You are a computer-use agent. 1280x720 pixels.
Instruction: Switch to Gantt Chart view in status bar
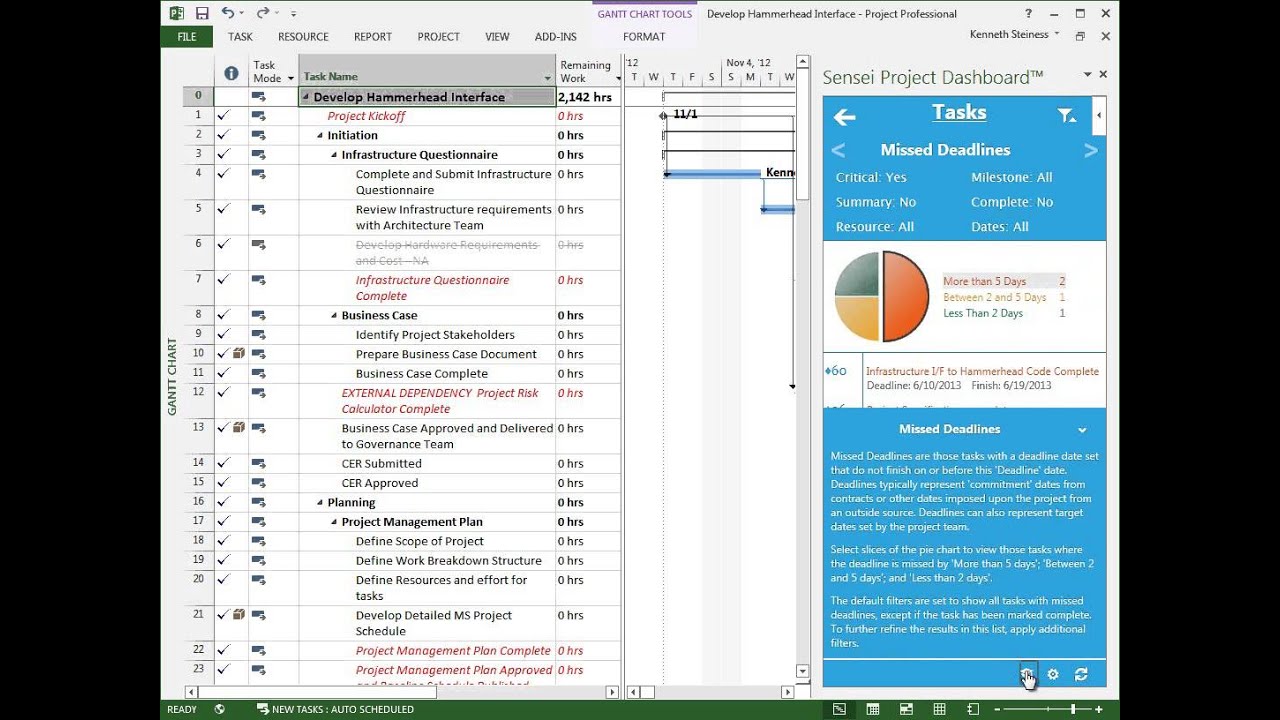839,709
